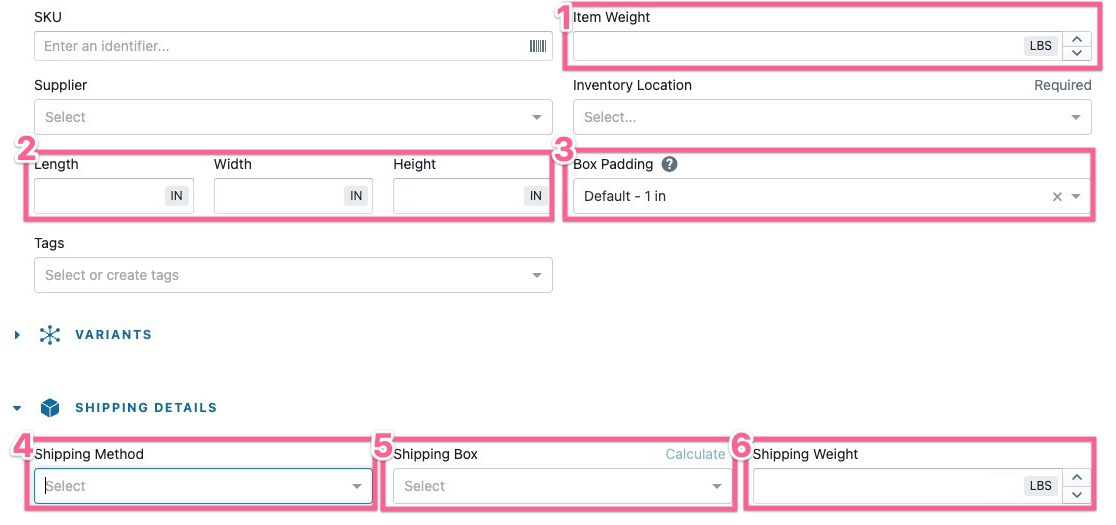
Task: Expand the Variants section
Action: pos(18,335)
